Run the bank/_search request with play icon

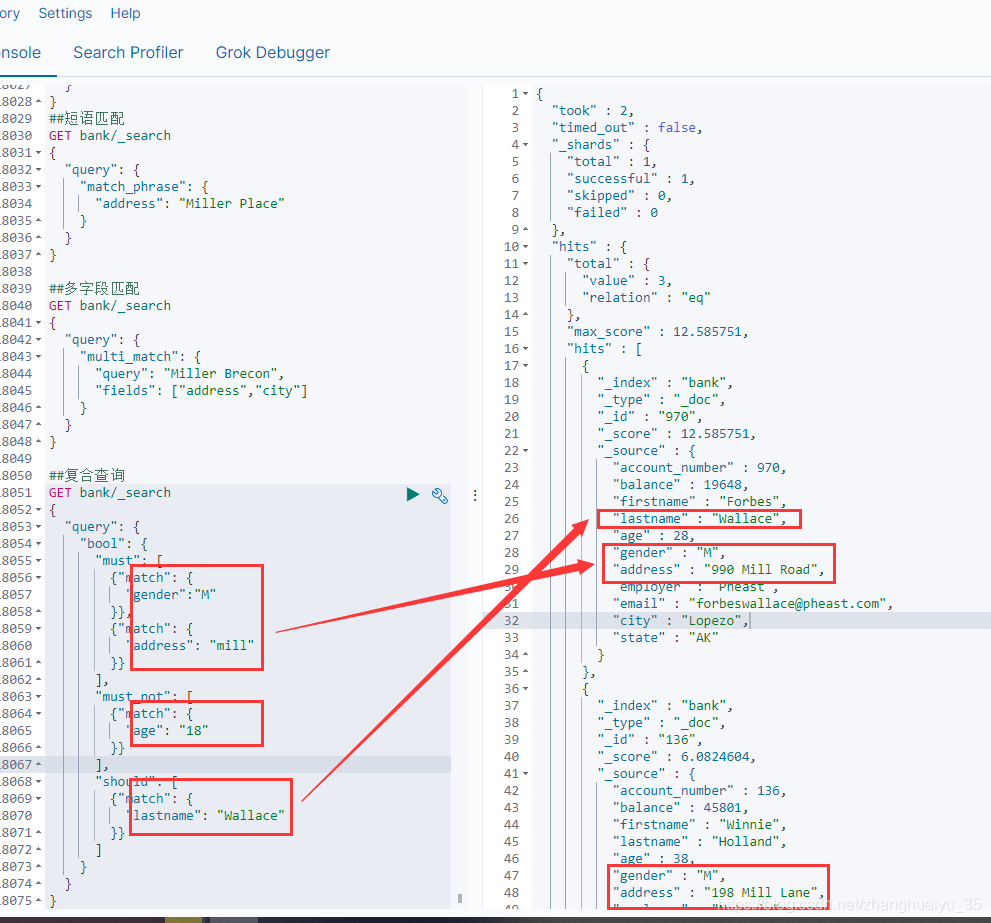coord(413,494)
